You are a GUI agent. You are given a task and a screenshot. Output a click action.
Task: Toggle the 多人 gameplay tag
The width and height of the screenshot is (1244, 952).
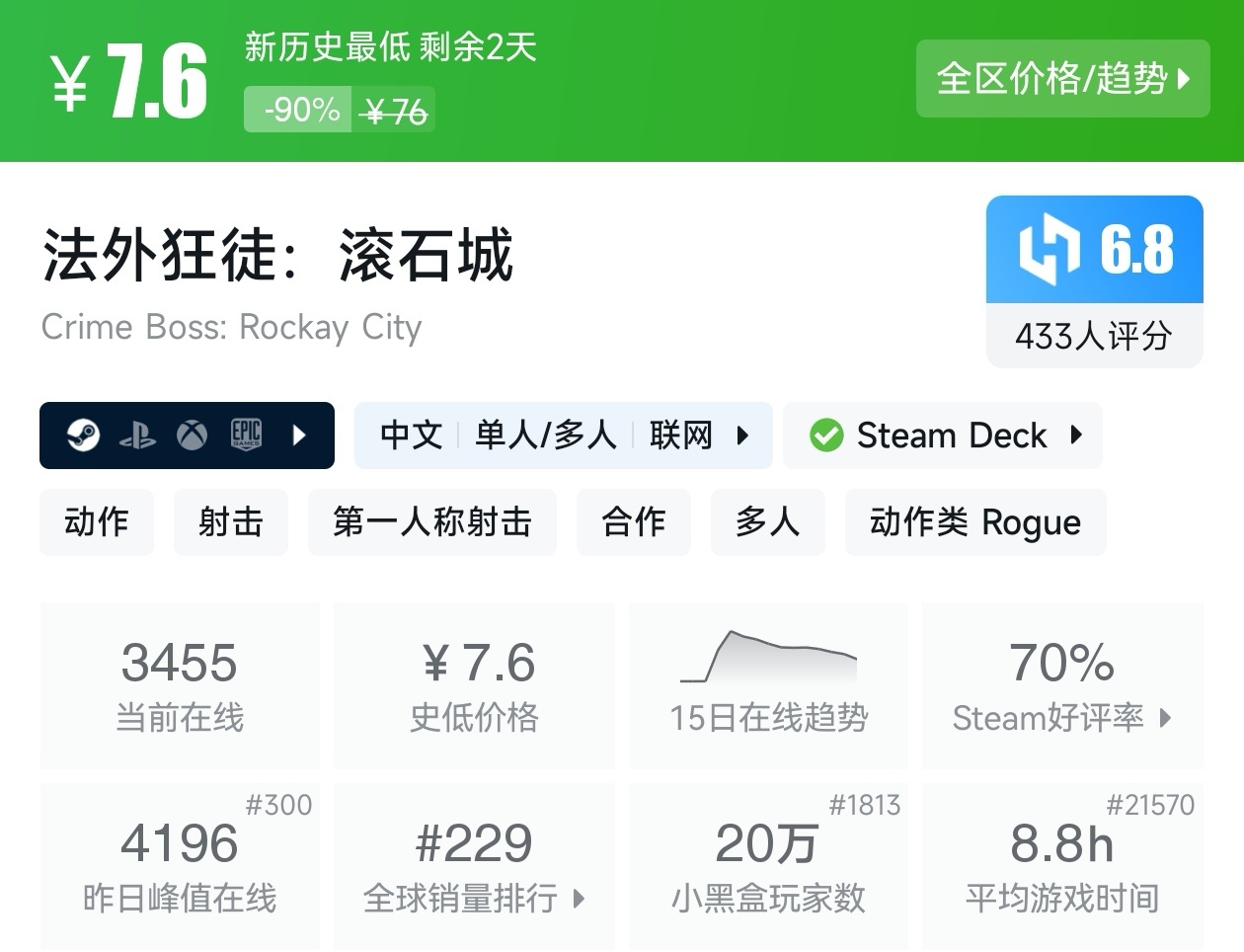point(768,522)
